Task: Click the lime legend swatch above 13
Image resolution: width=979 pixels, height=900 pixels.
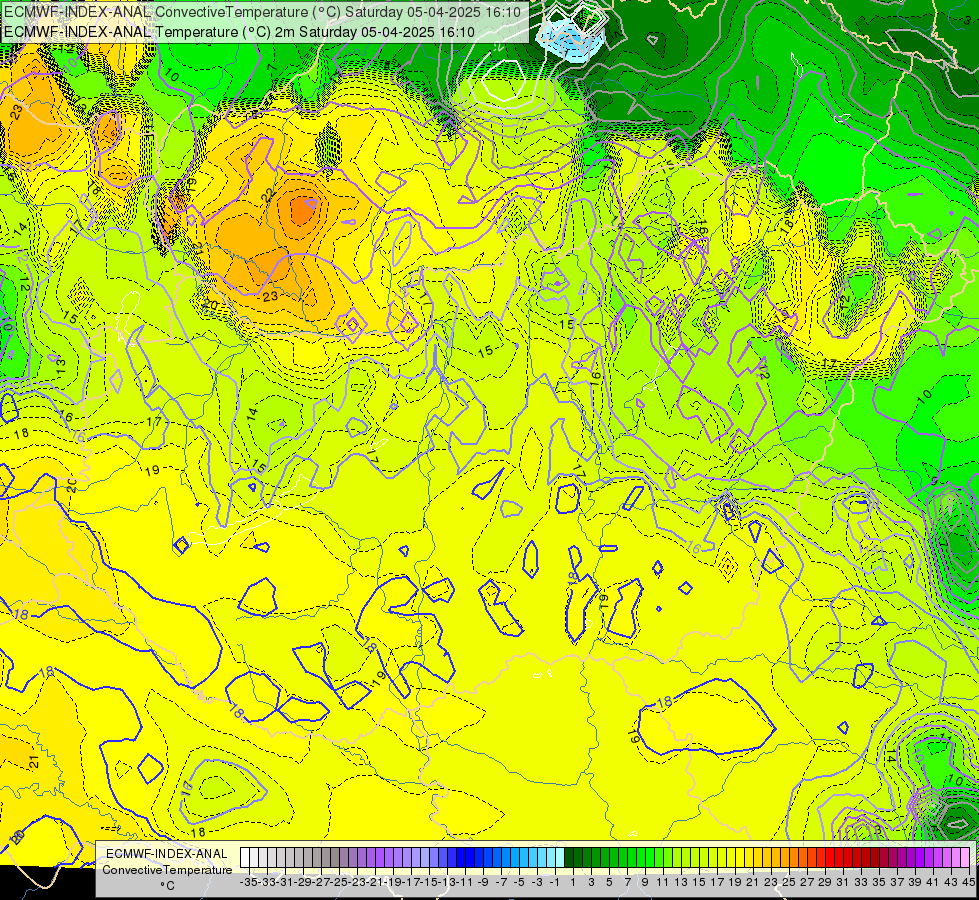Action: click(677, 857)
